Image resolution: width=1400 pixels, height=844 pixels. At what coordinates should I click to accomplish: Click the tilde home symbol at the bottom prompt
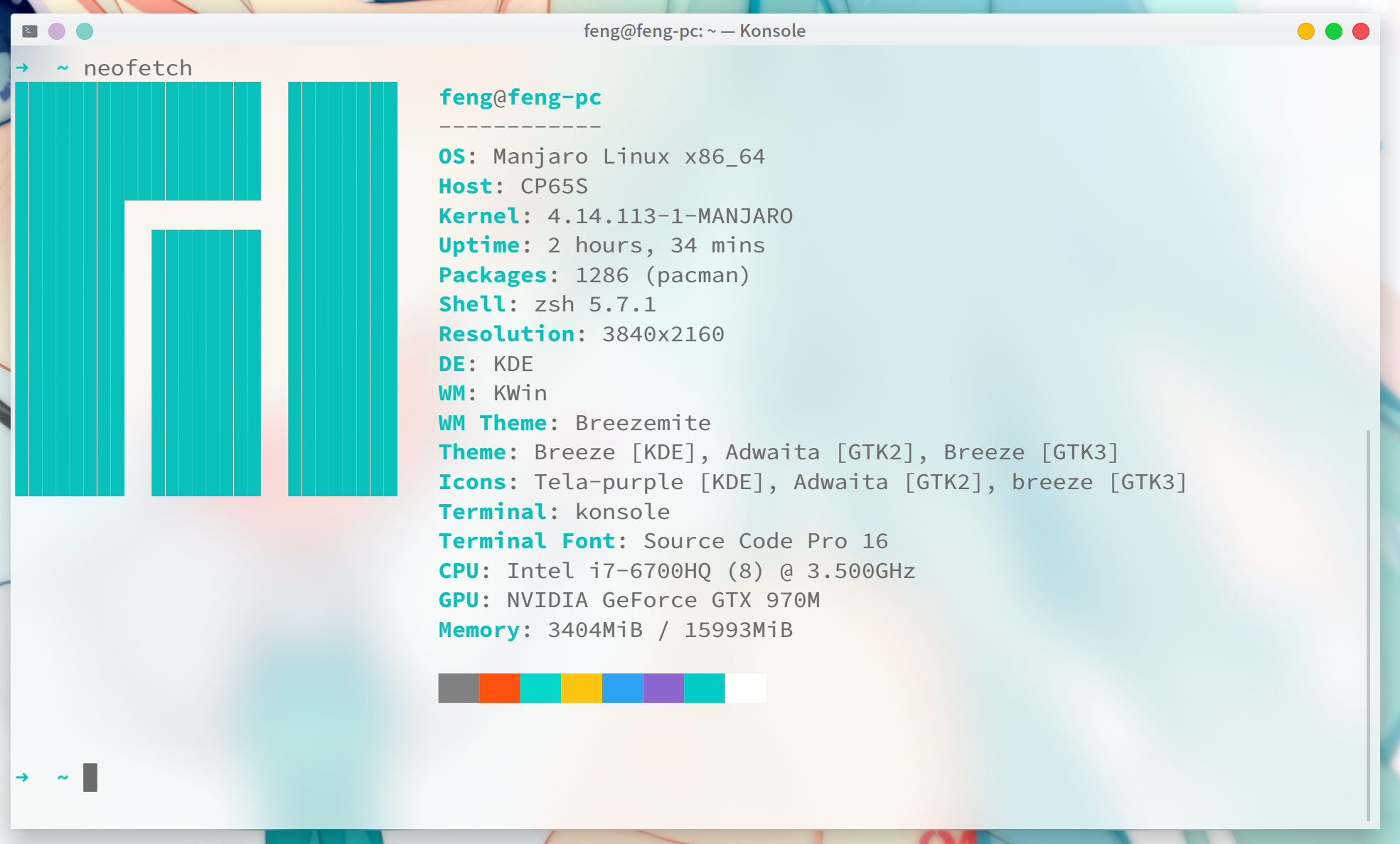61,777
